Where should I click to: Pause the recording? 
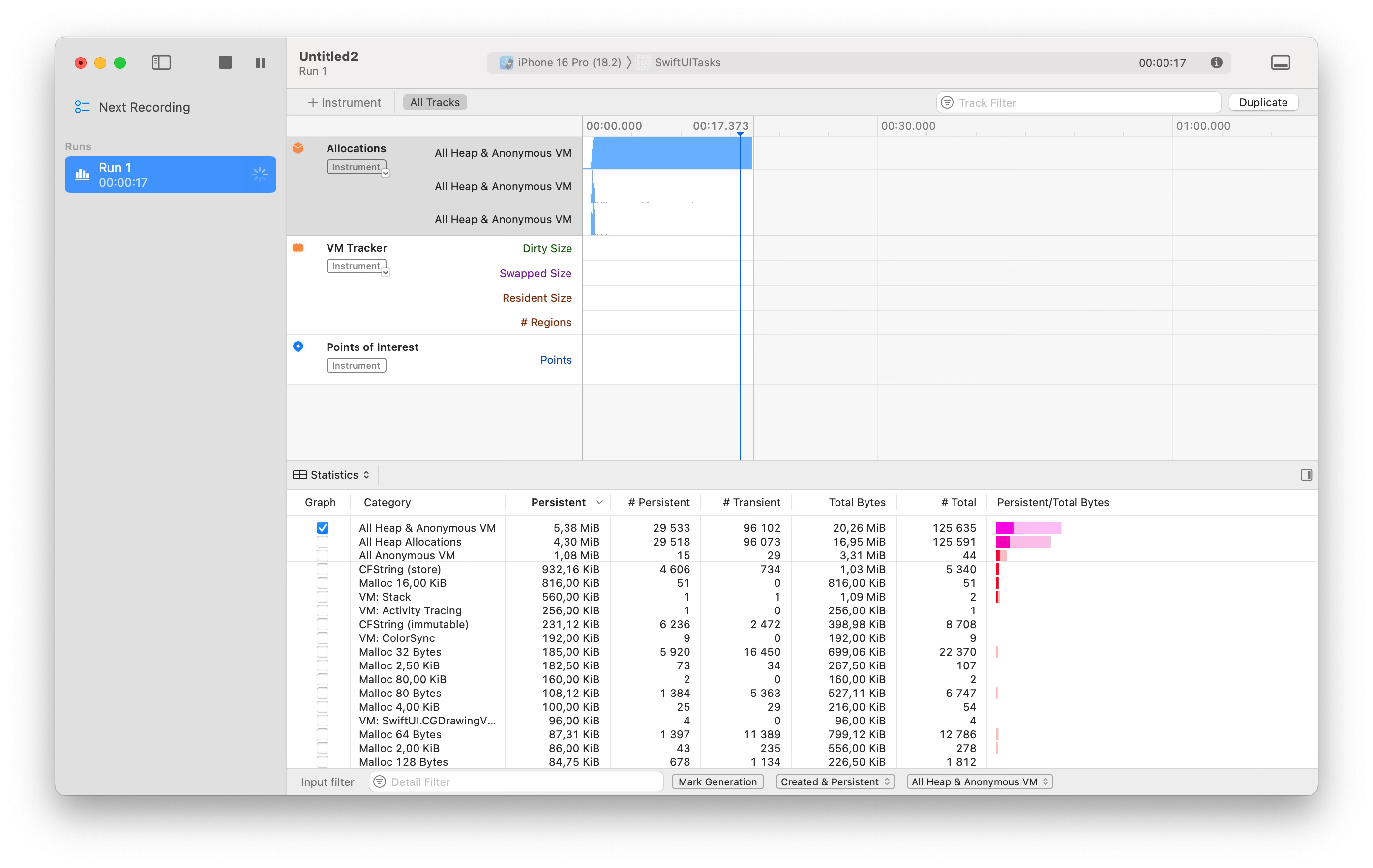pyautogui.click(x=261, y=63)
